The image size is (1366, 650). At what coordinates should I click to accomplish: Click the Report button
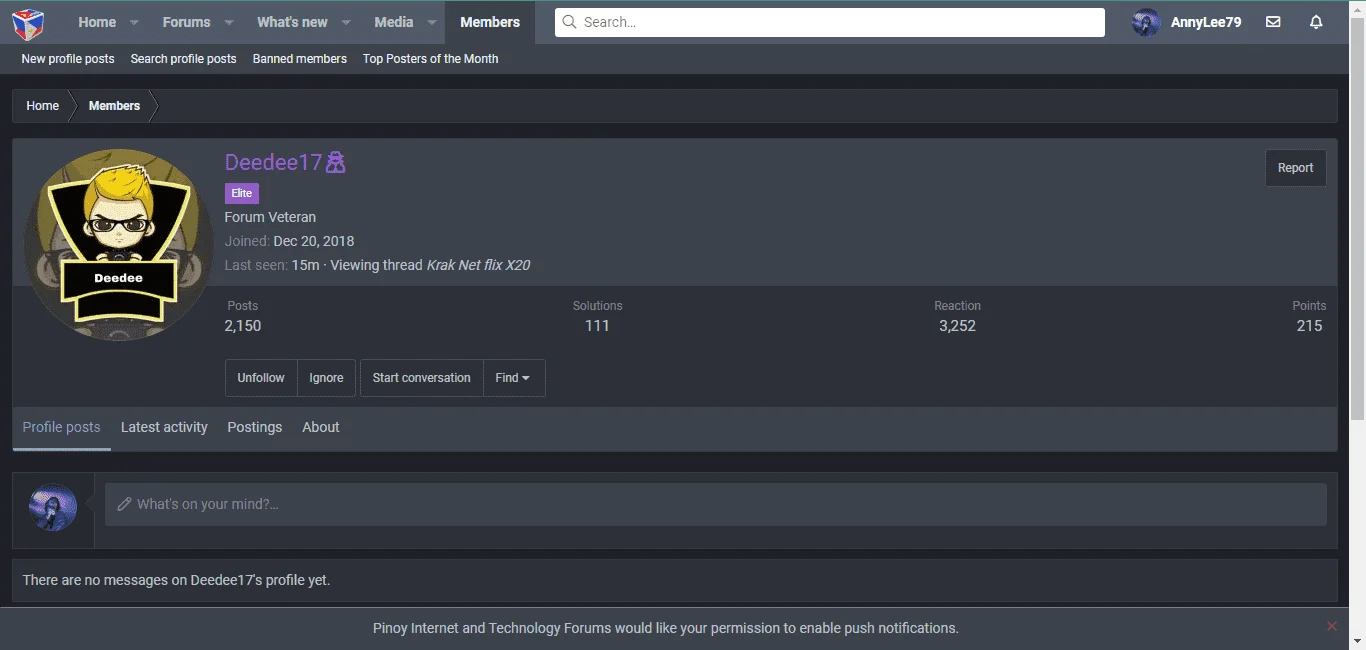click(x=1295, y=168)
